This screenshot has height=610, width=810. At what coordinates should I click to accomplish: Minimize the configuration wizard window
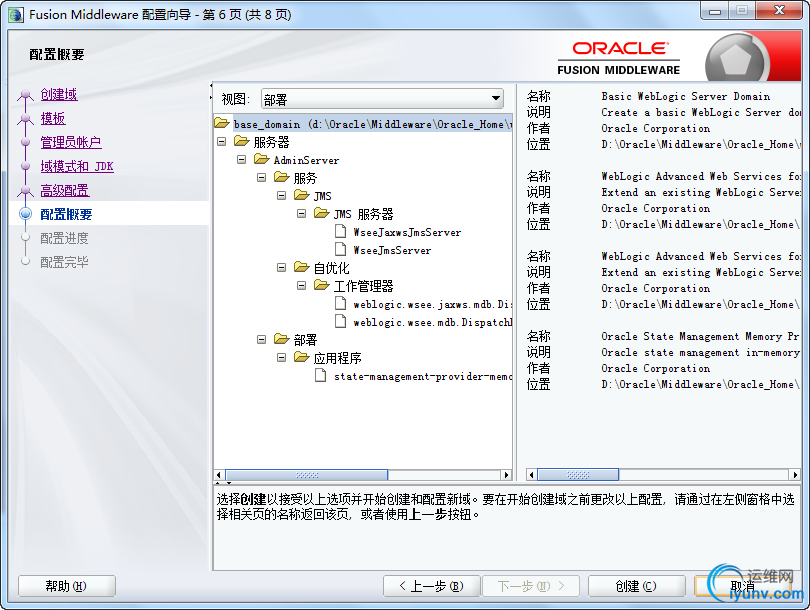click(715, 11)
